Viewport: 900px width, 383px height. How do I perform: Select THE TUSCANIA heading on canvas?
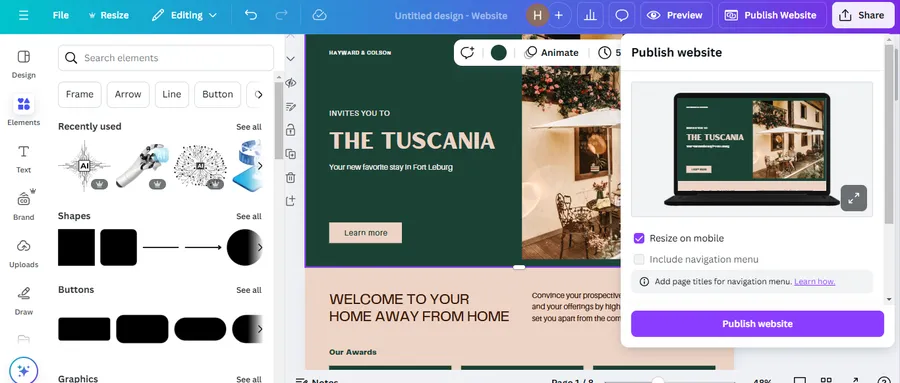[412, 141]
